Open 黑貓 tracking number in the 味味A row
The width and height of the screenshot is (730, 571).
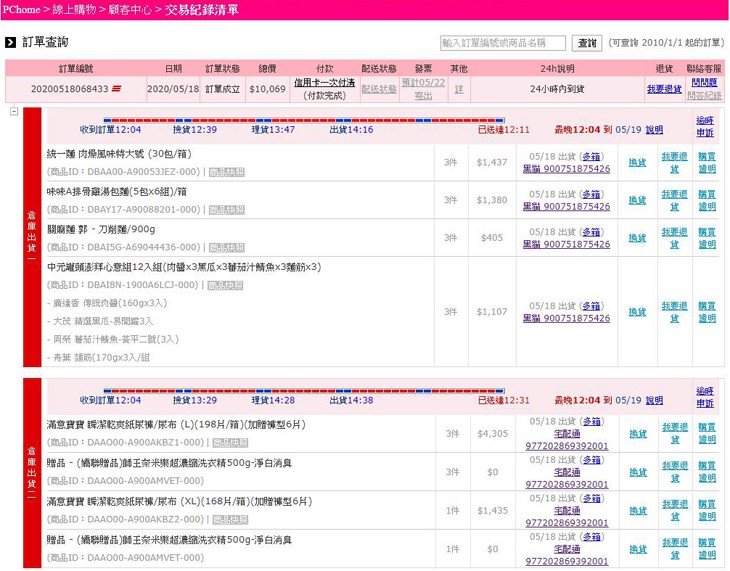pos(566,207)
